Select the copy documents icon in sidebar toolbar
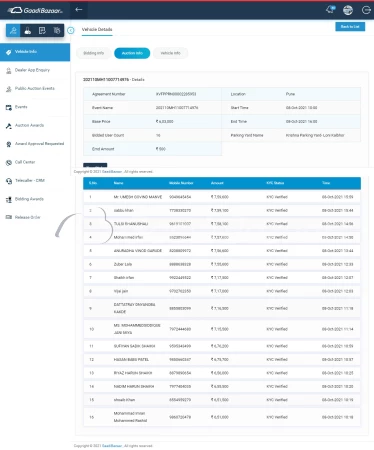Viewport: 374px width, 450px height. click(57, 31)
